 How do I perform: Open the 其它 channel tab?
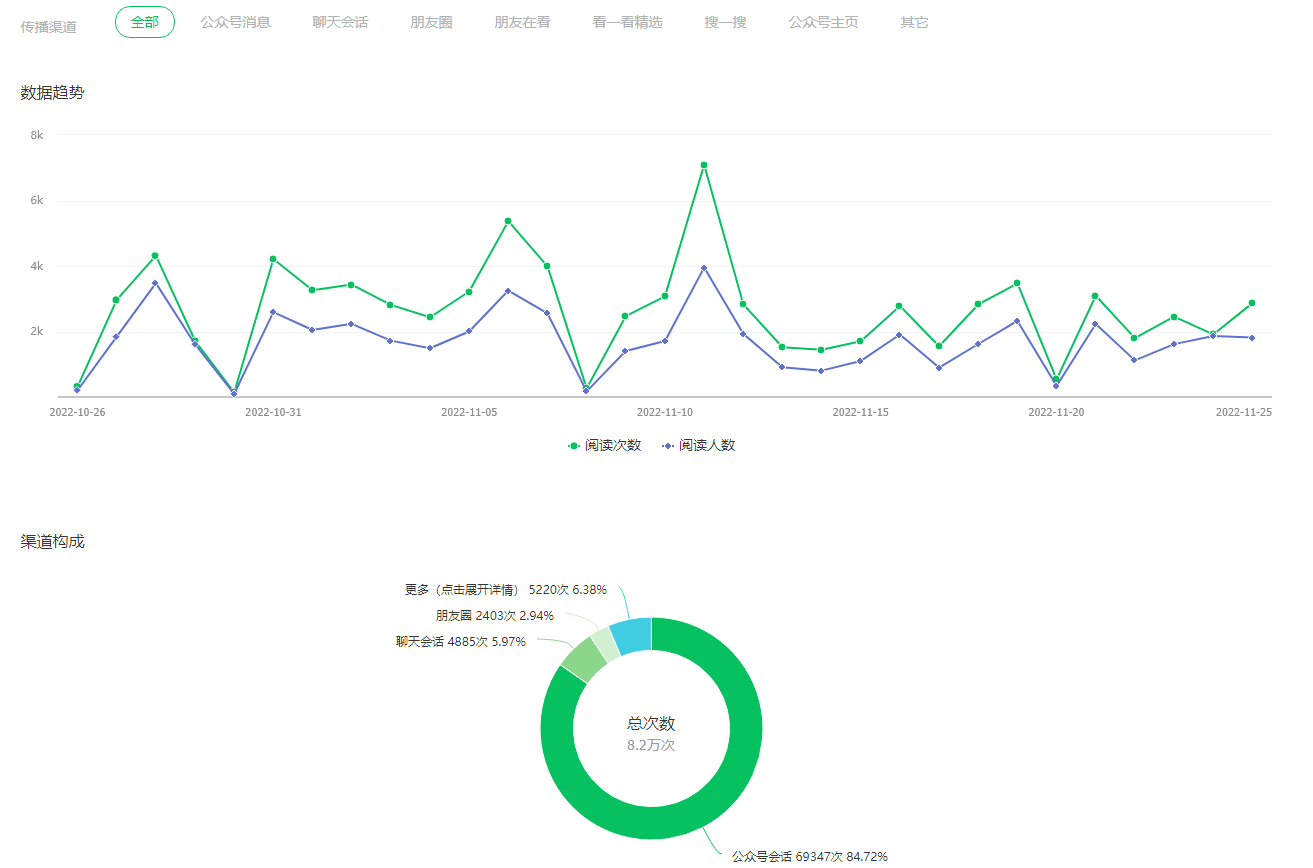(x=914, y=22)
